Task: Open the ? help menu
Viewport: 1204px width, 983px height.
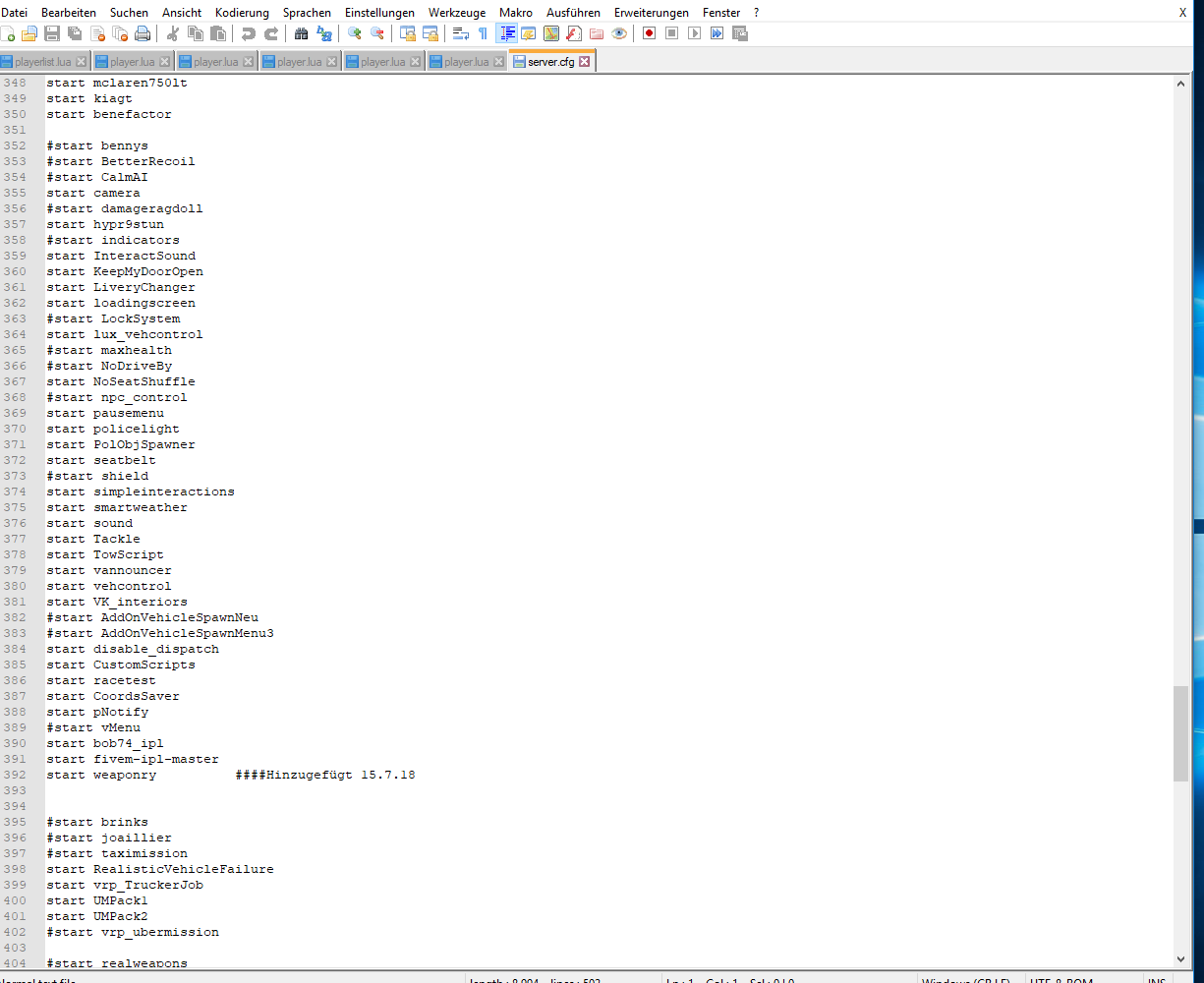Action: (756, 13)
